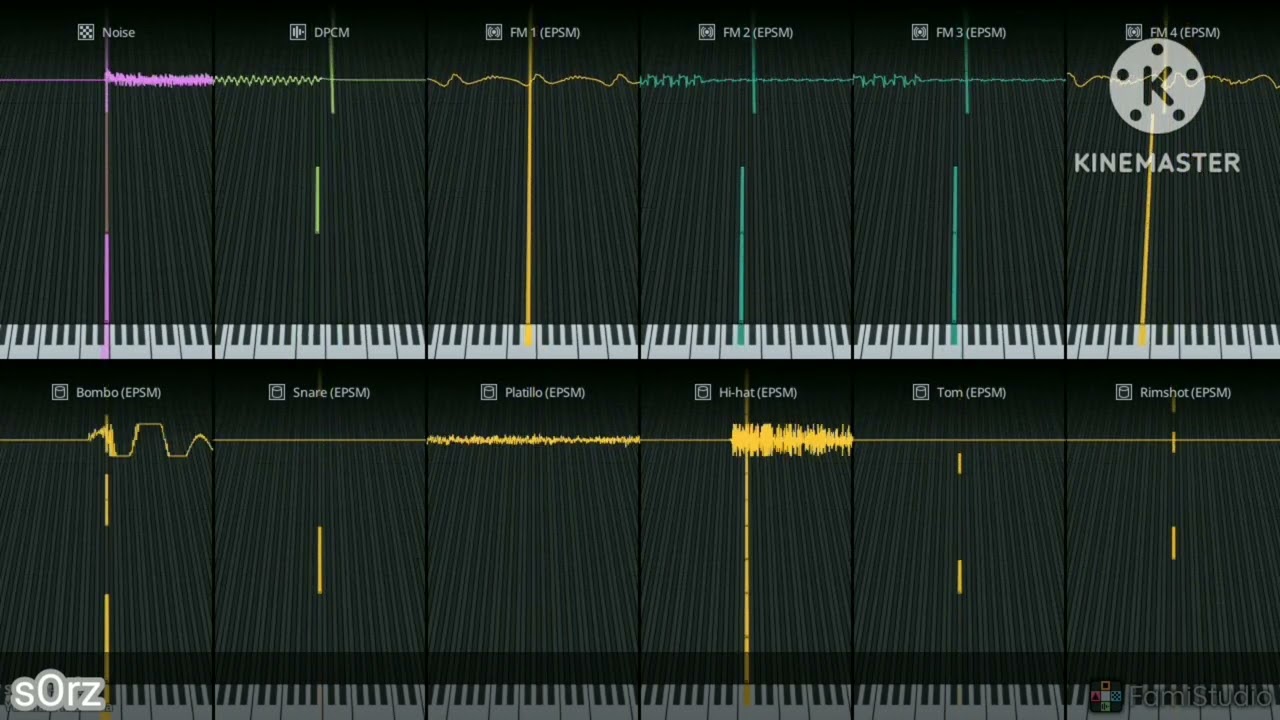
Task: Select the 'Noise' channel label
Action: [118, 32]
